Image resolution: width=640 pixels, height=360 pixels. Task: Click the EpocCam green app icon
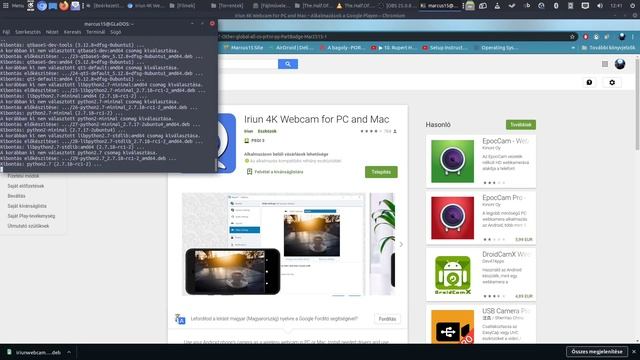(452, 161)
